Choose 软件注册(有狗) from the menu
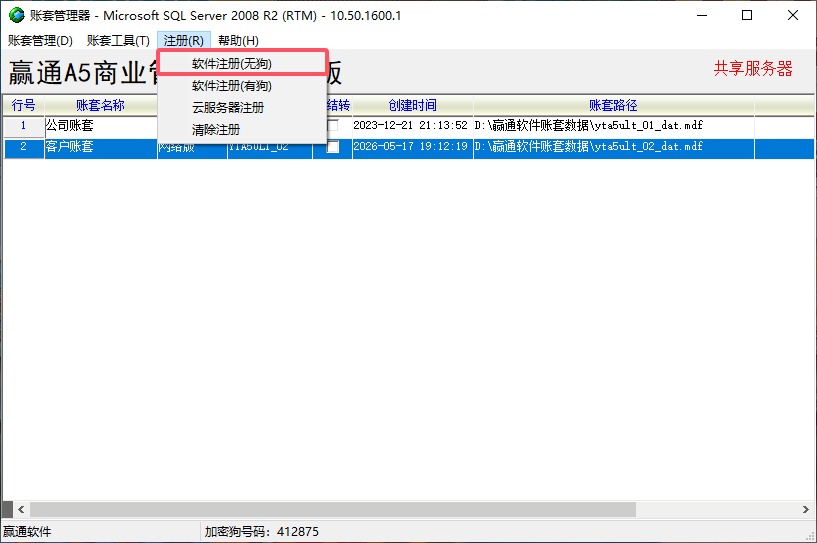 [x=242, y=85]
